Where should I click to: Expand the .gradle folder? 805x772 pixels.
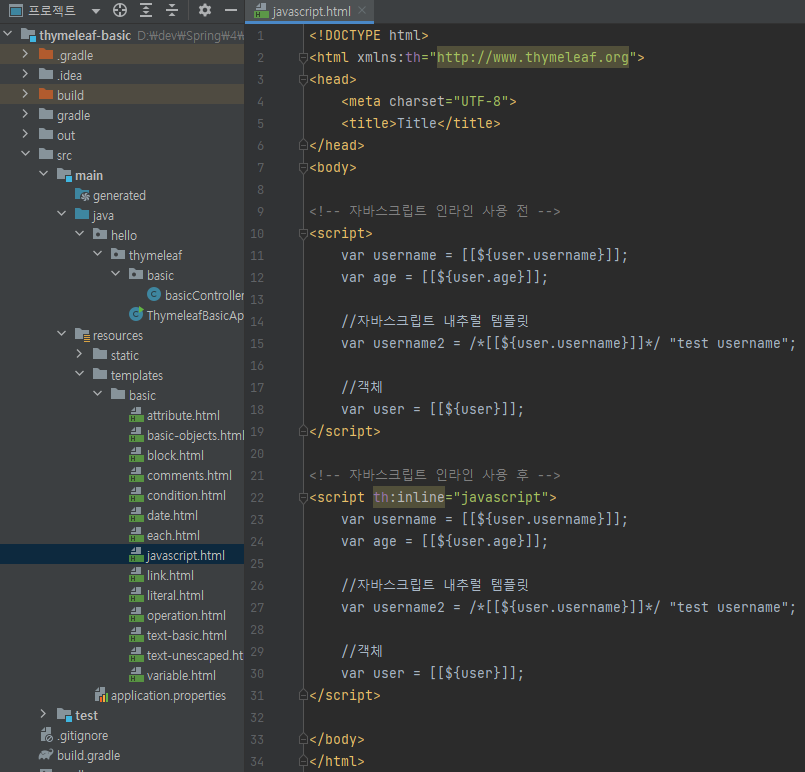pyautogui.click(x=25, y=53)
